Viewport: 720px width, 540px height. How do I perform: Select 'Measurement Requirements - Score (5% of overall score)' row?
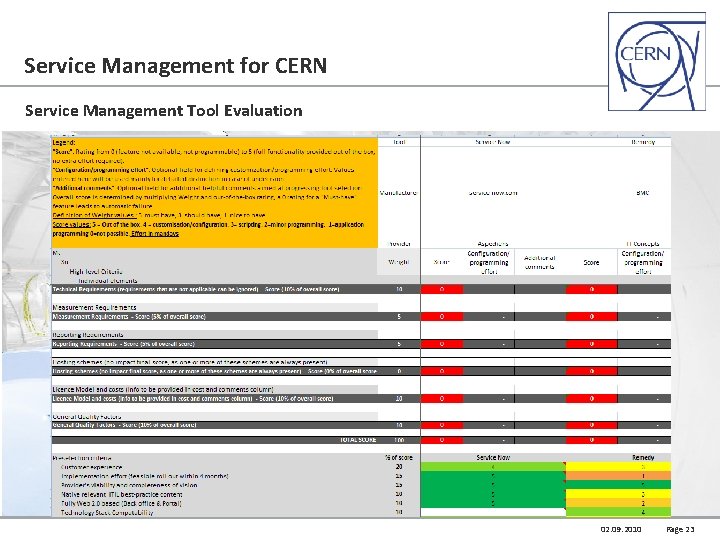(x=214, y=316)
